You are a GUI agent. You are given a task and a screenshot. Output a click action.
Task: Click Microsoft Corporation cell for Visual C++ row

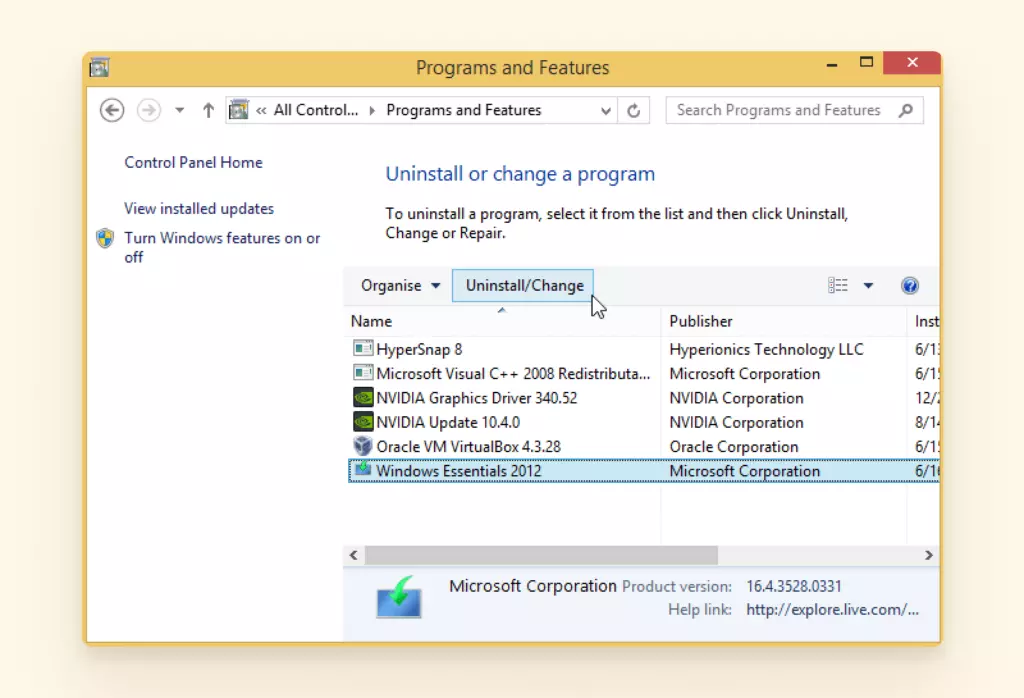pyautogui.click(x=744, y=373)
